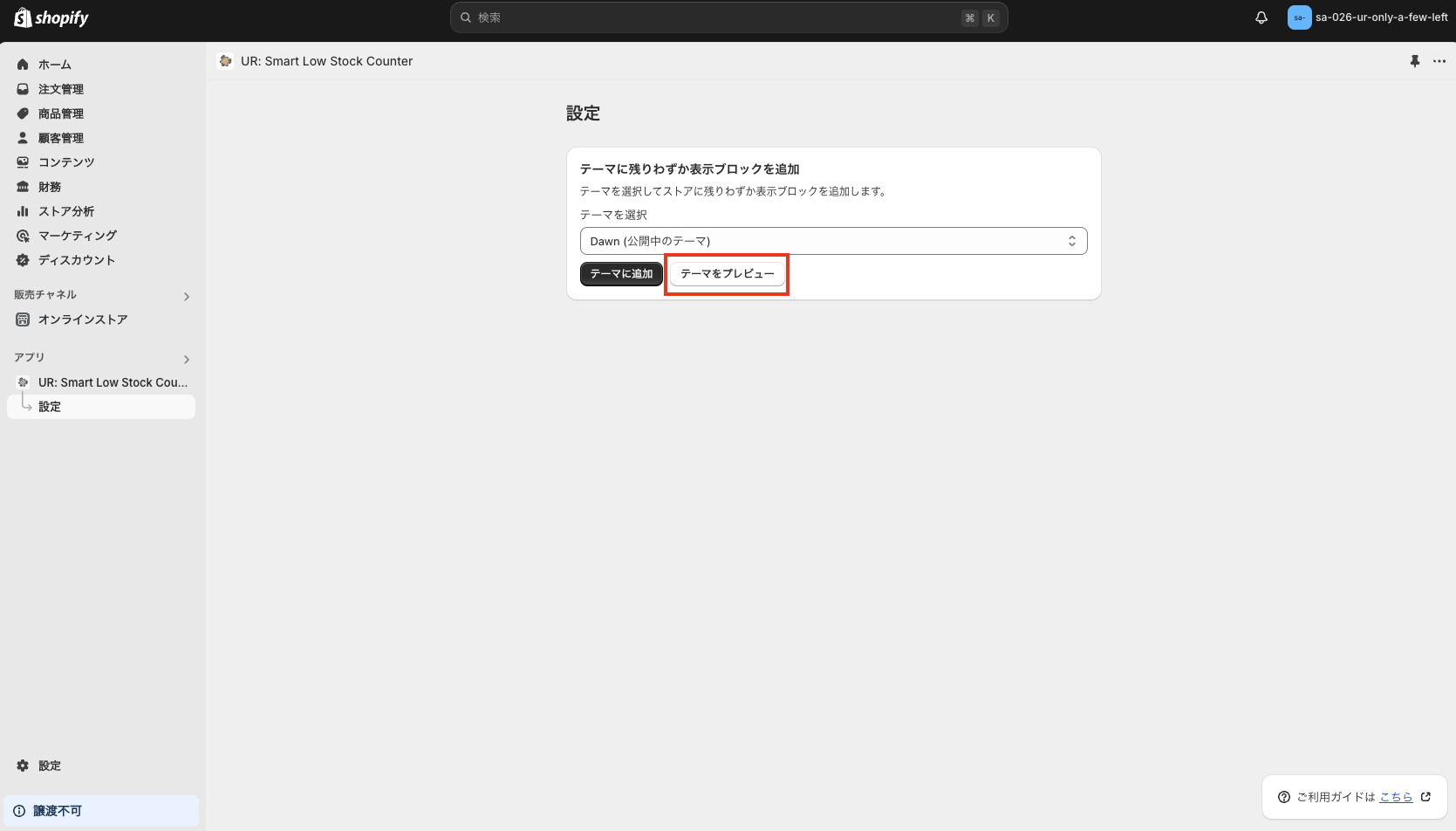
Task: Click the UR app icon in header
Action: [225, 61]
